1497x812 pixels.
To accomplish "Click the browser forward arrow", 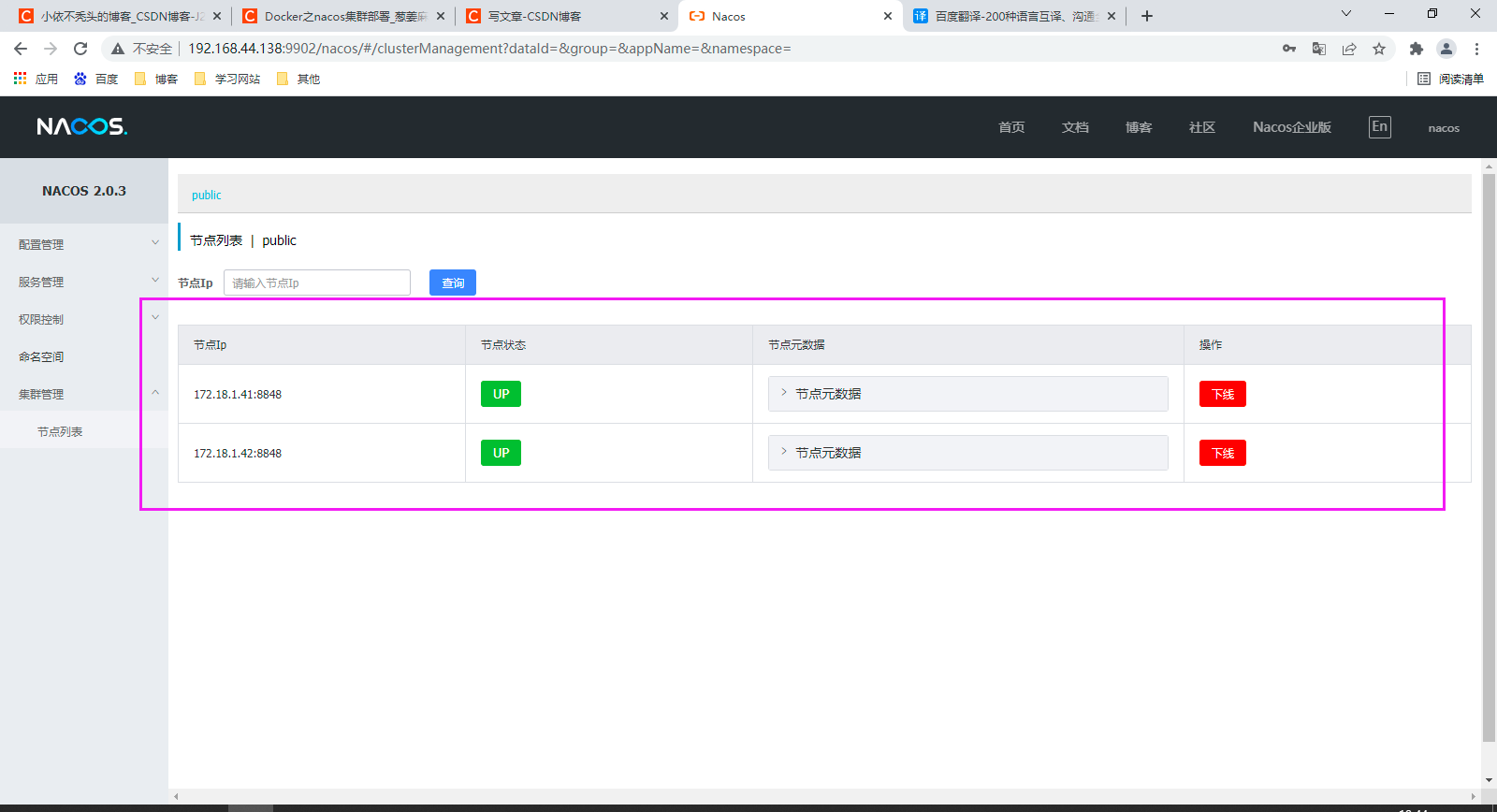I will click(51, 49).
